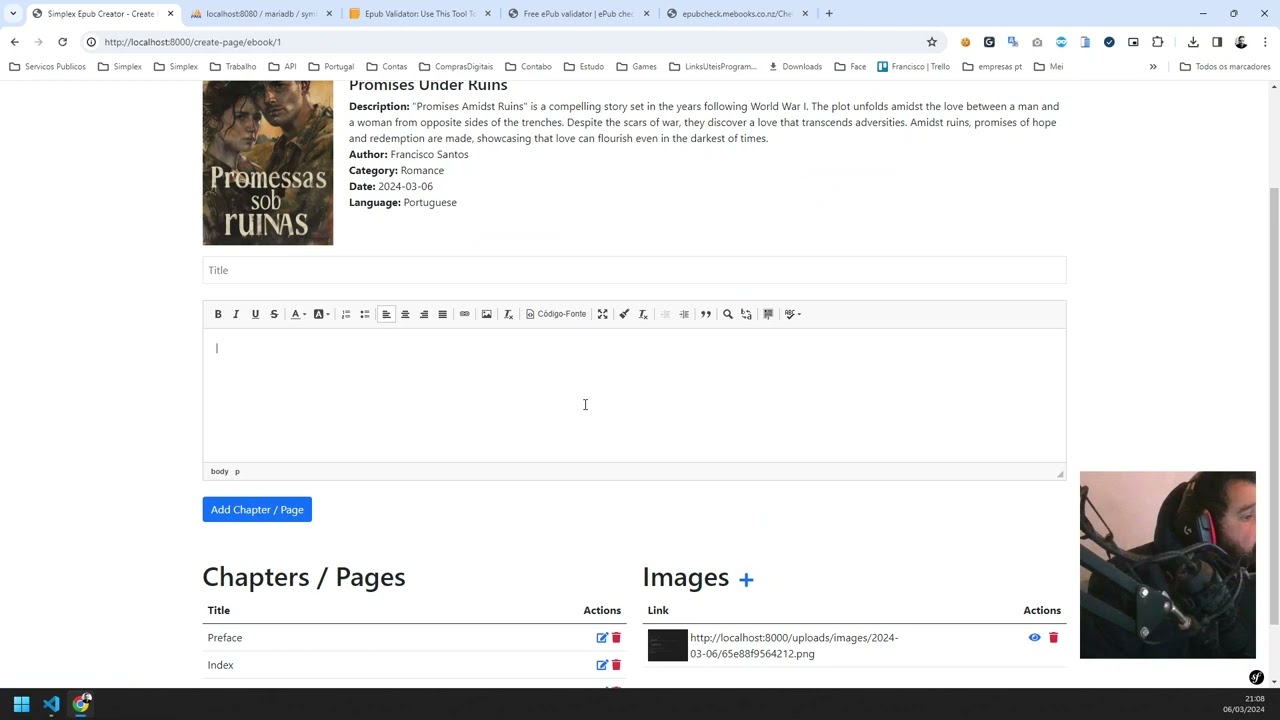The height and width of the screenshot is (720, 1280).
Task: Open the text color dropdown
Action: click(x=298, y=314)
